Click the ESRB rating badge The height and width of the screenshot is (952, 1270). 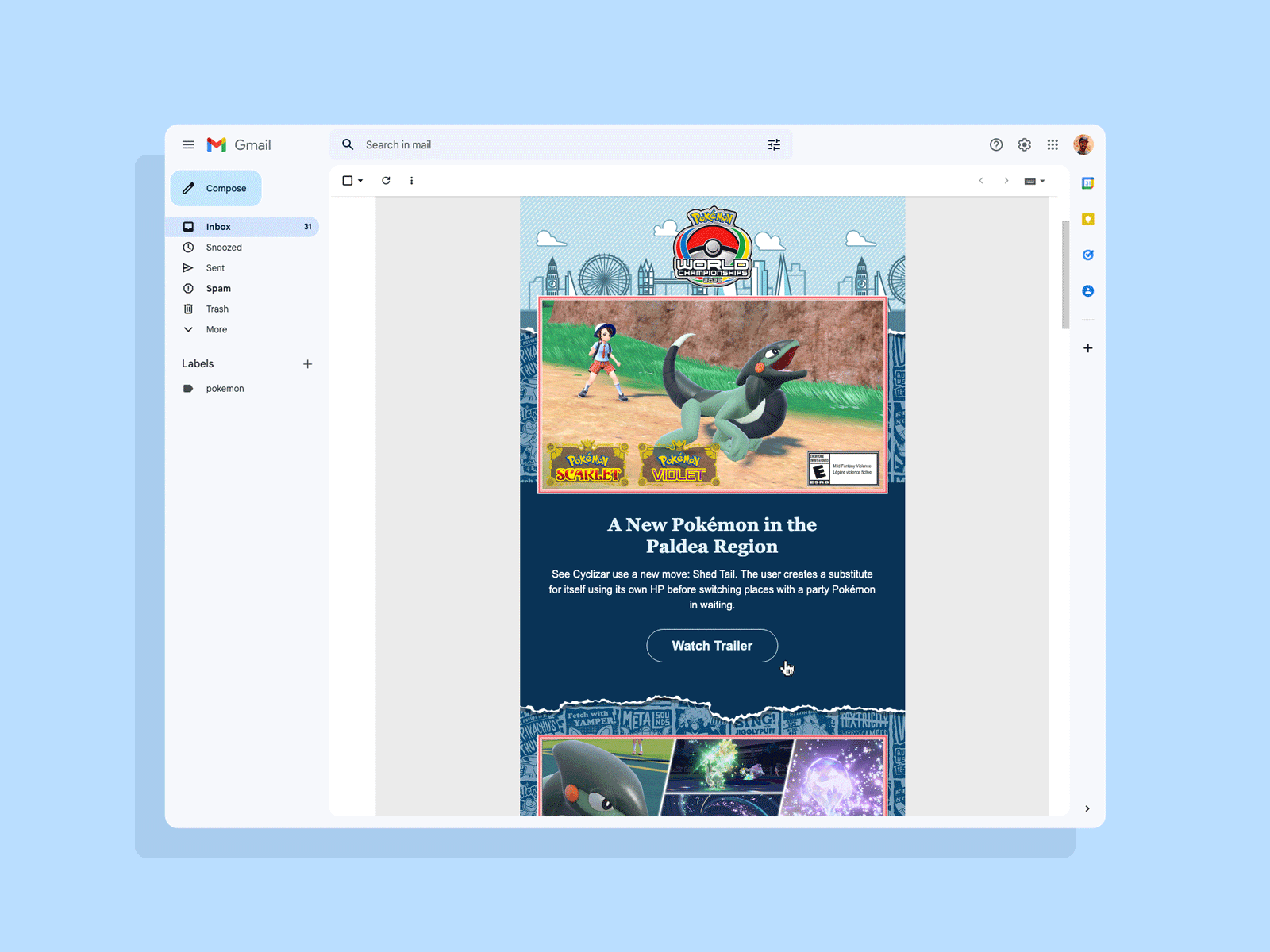tap(843, 469)
